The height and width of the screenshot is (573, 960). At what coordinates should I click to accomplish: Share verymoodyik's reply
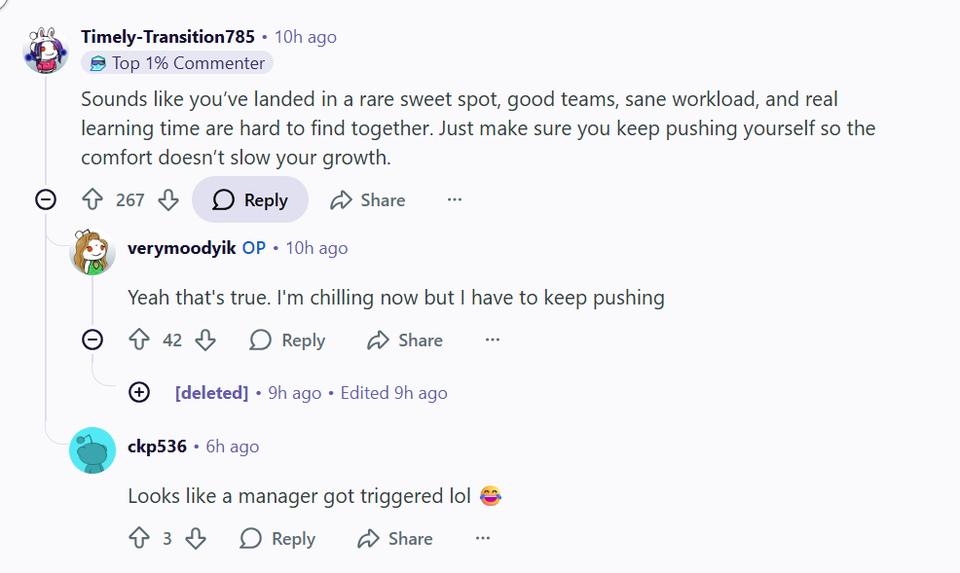(405, 340)
